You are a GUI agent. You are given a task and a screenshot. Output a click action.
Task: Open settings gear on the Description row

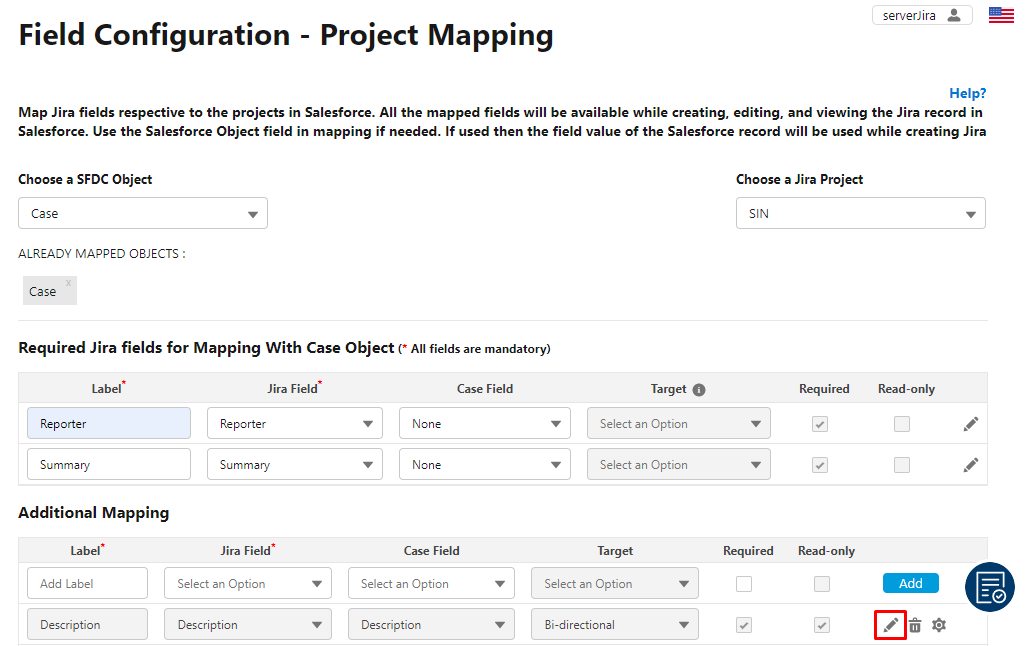click(x=939, y=624)
